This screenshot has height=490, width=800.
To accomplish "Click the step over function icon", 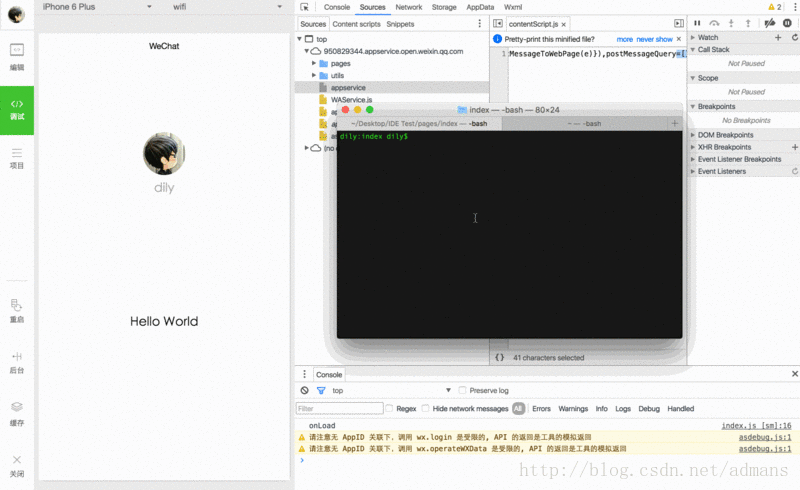I will 714,23.
